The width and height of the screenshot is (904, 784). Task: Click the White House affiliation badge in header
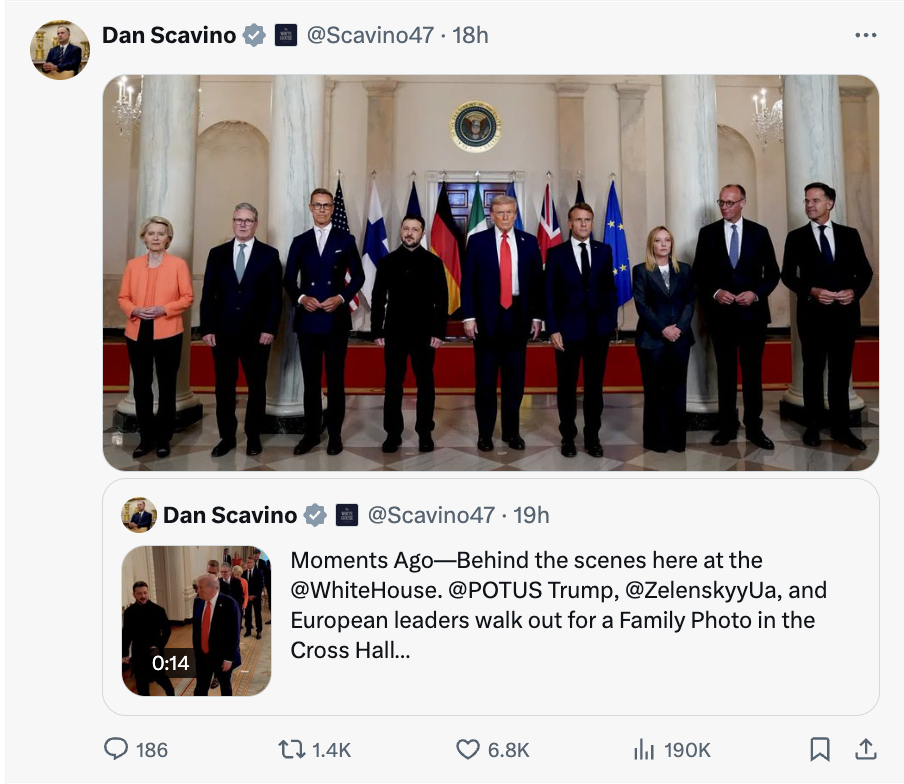coord(285,36)
